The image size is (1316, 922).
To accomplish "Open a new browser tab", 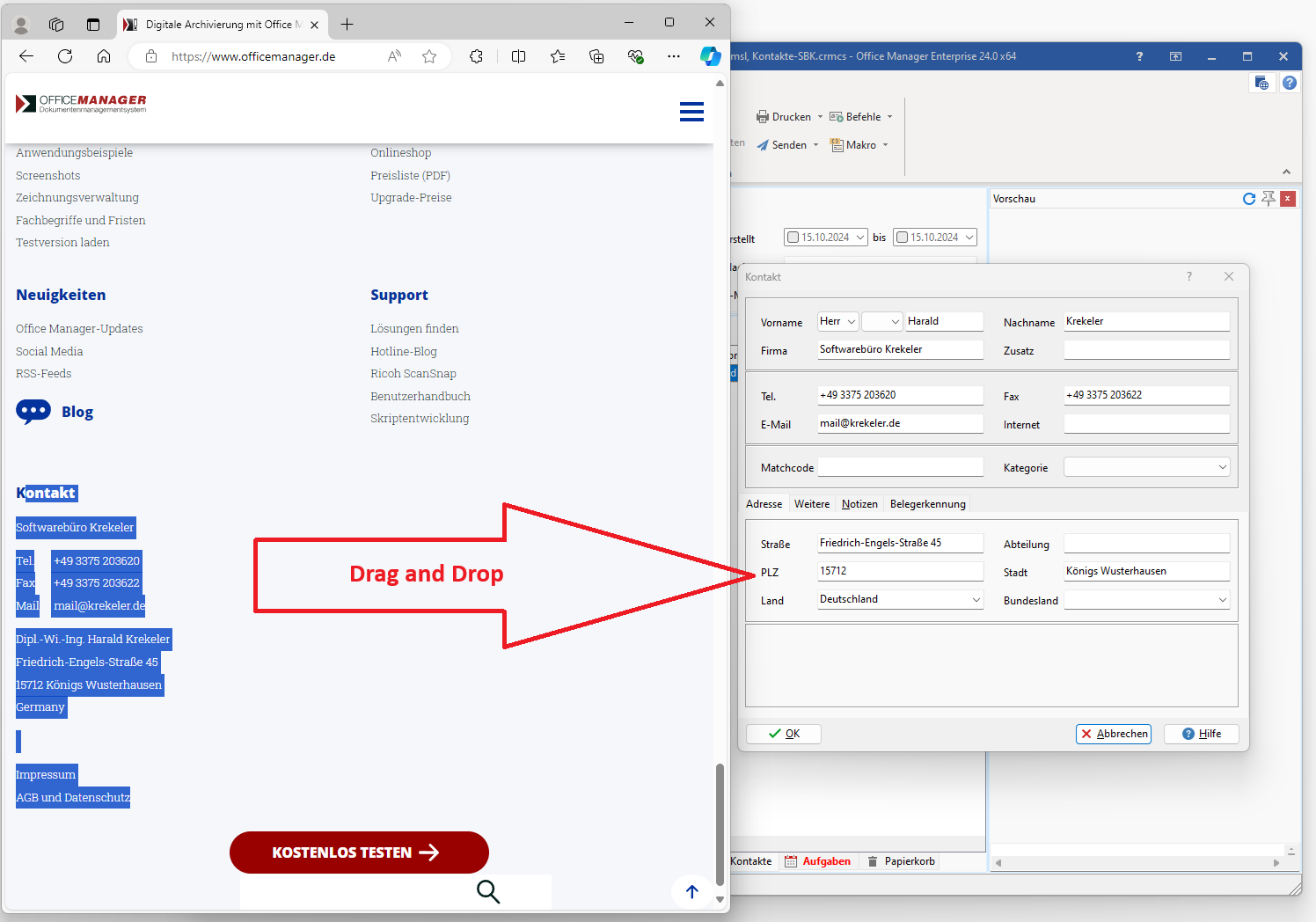I will tap(347, 25).
